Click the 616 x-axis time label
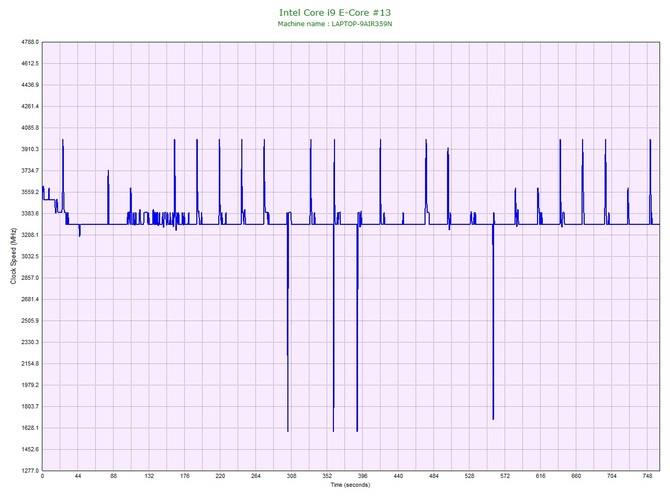 541,476
